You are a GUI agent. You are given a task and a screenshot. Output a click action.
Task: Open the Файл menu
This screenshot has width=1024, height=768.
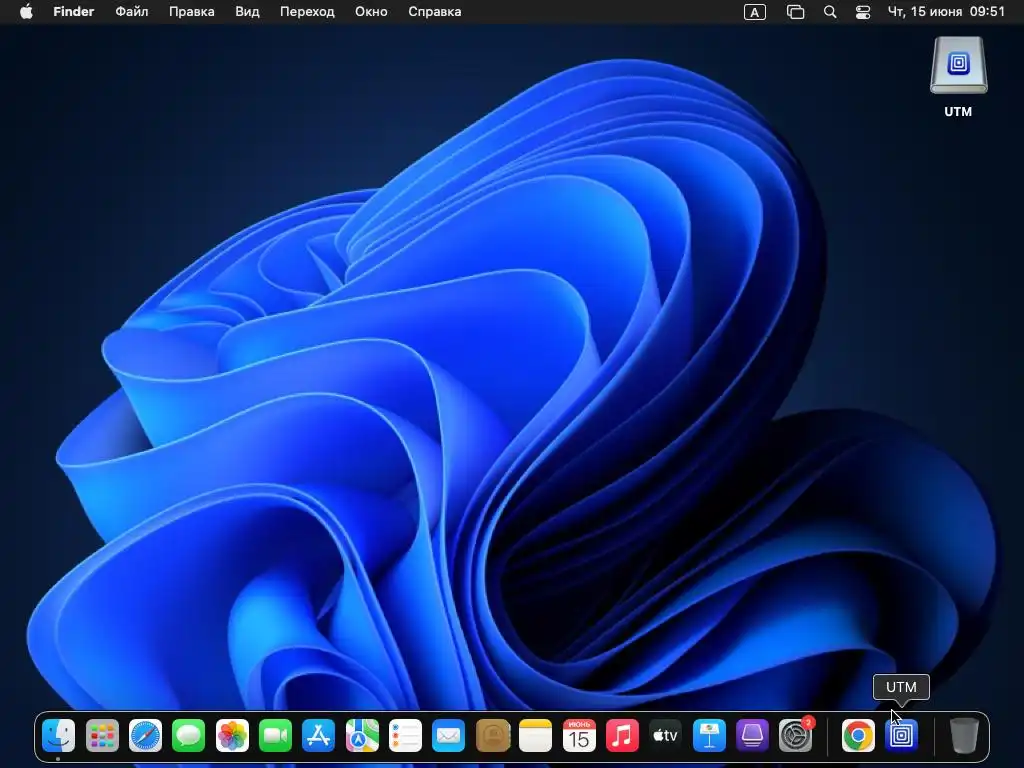132,12
